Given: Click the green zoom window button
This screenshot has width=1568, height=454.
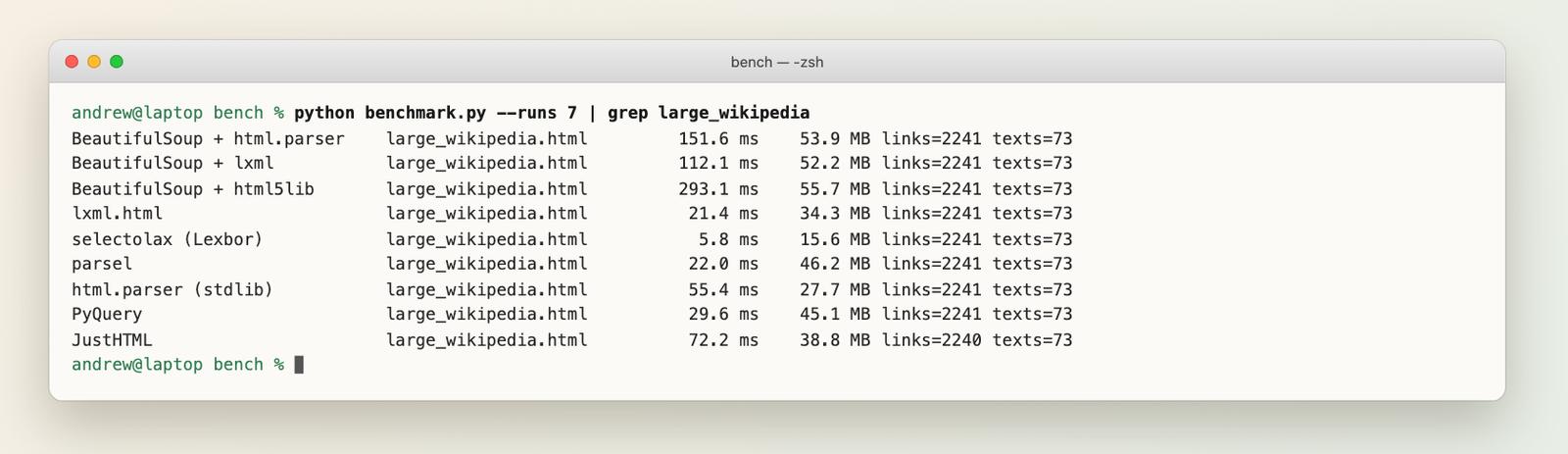Looking at the screenshot, I should pos(117,62).
